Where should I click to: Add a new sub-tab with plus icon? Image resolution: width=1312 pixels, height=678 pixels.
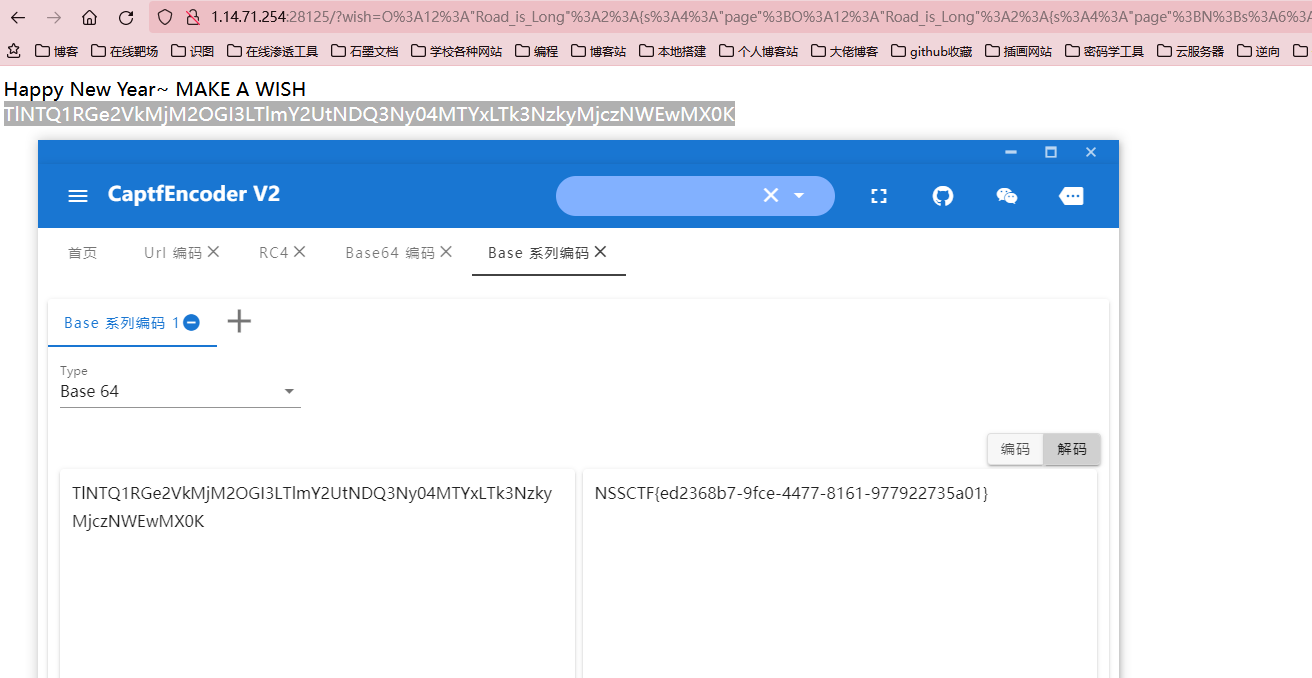[x=239, y=321]
